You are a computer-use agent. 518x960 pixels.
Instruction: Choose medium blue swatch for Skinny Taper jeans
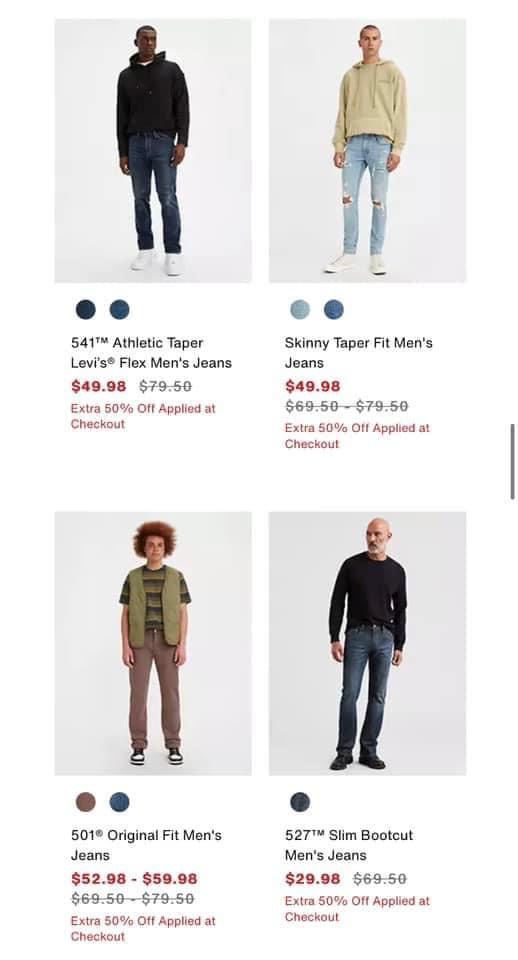pyautogui.click(x=334, y=310)
